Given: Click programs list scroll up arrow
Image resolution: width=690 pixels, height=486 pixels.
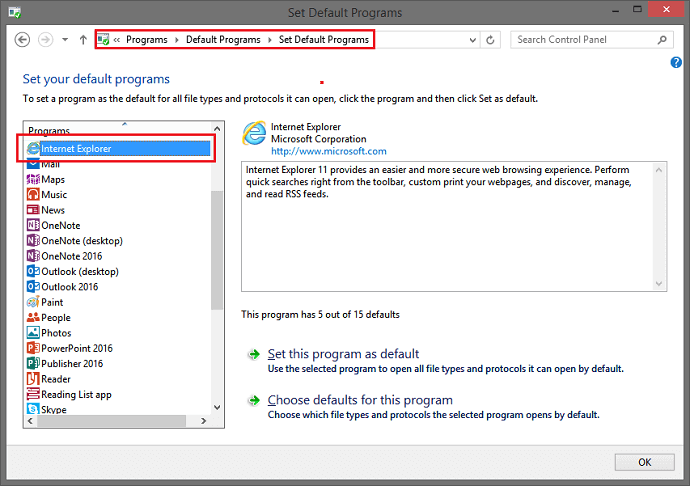Looking at the screenshot, I should pos(217,129).
